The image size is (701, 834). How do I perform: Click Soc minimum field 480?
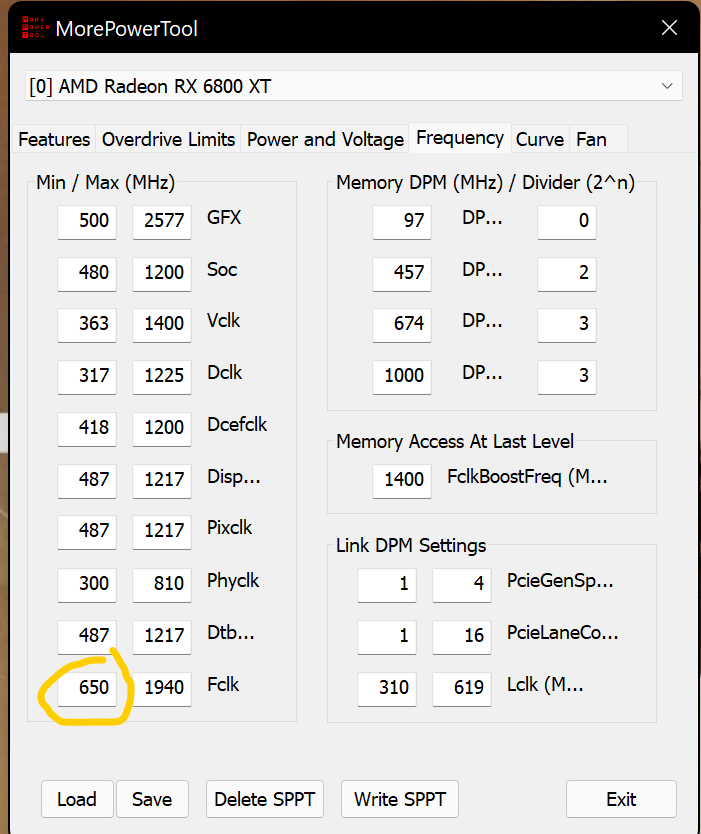(87, 272)
